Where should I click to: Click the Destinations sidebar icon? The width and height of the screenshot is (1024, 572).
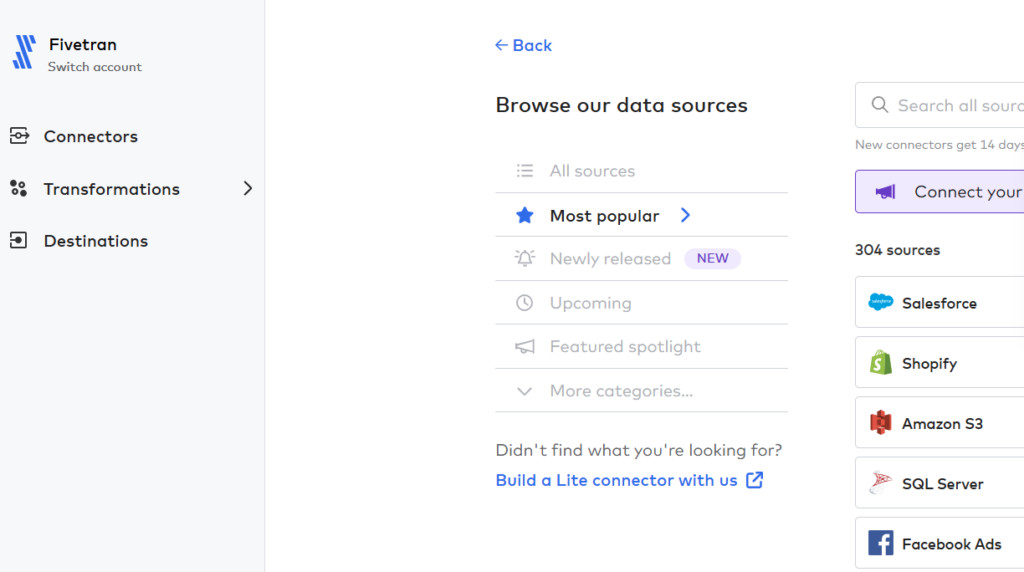click(19, 241)
